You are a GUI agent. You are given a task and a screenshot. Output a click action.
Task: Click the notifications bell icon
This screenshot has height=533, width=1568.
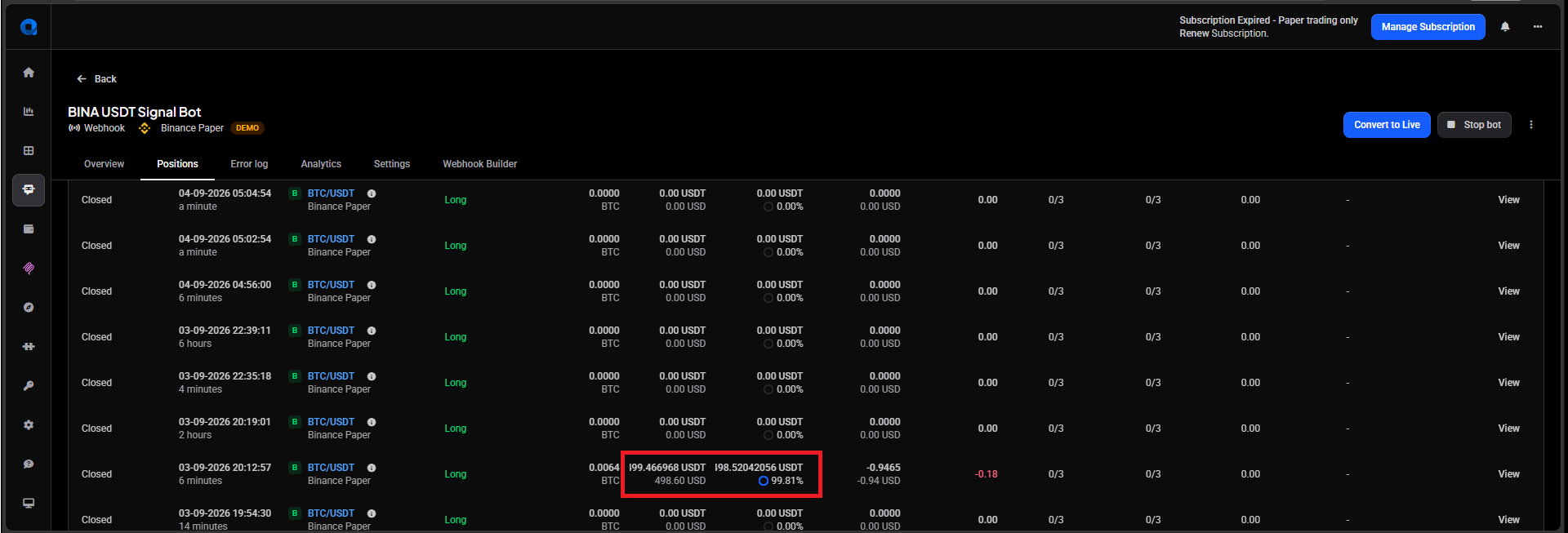tap(1505, 27)
